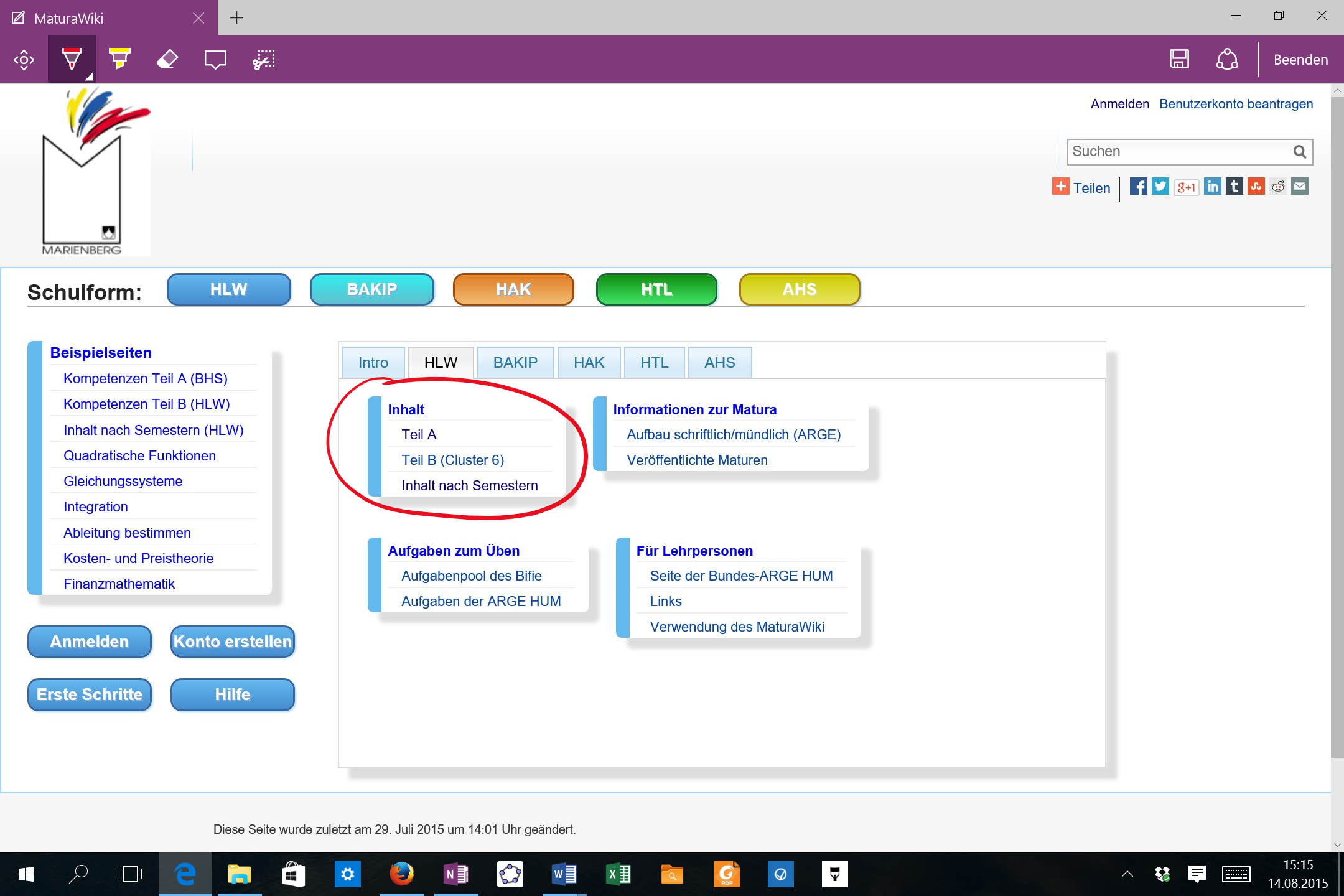Share page on Tumblr
Screen dimensions: 1344x896
click(1234, 187)
